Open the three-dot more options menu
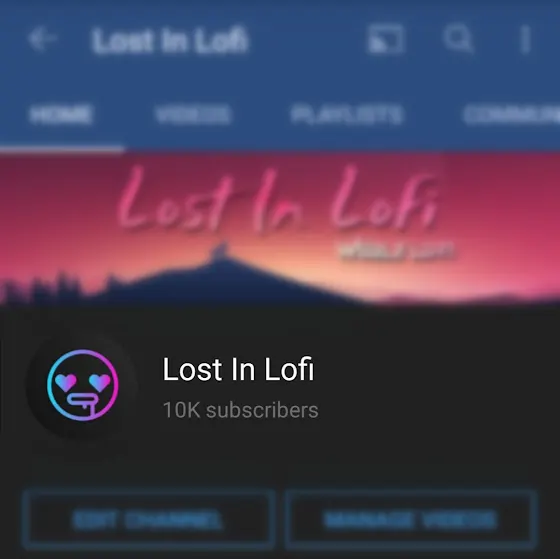Viewport: 560px width, 559px height. [525, 39]
